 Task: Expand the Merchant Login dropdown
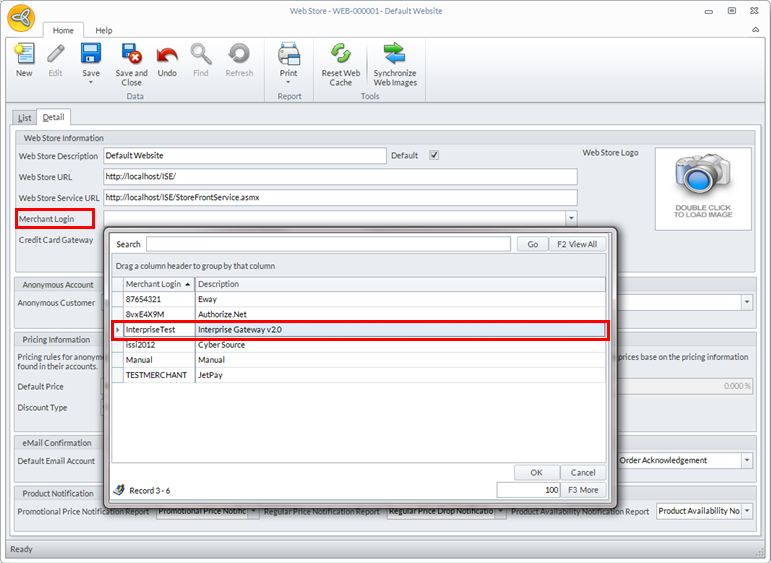pyautogui.click(x=571, y=218)
